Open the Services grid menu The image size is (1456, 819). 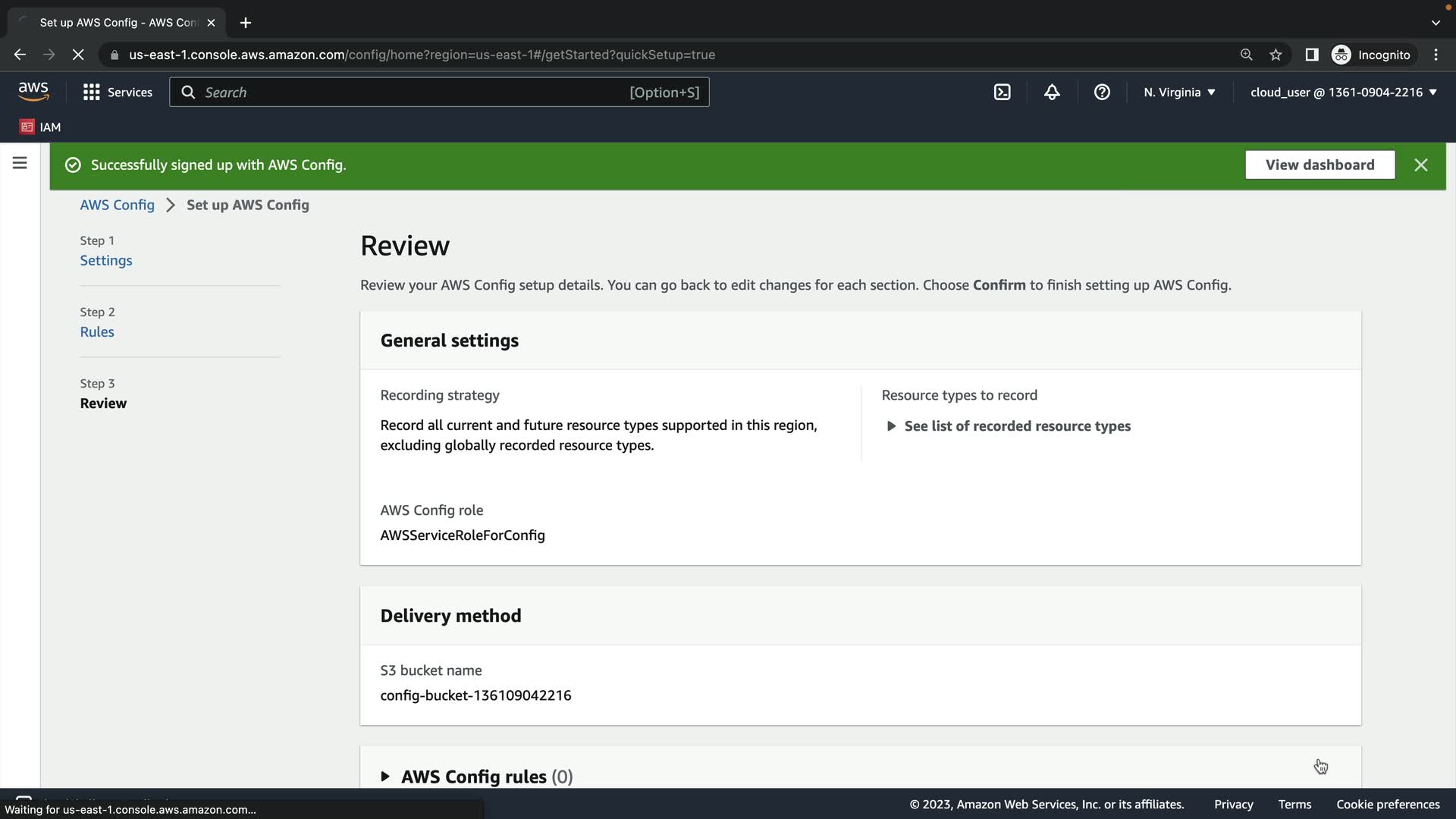[x=118, y=92]
